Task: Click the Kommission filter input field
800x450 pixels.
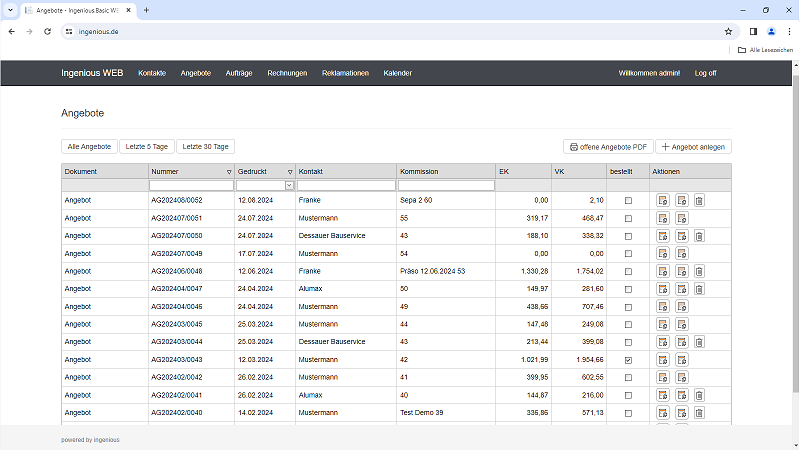Action: pyautogui.click(x=446, y=185)
